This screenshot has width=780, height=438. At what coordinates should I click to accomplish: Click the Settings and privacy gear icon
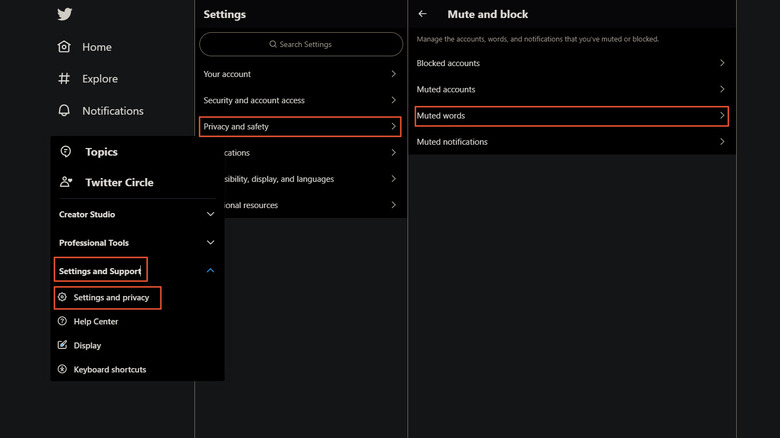[x=63, y=297]
